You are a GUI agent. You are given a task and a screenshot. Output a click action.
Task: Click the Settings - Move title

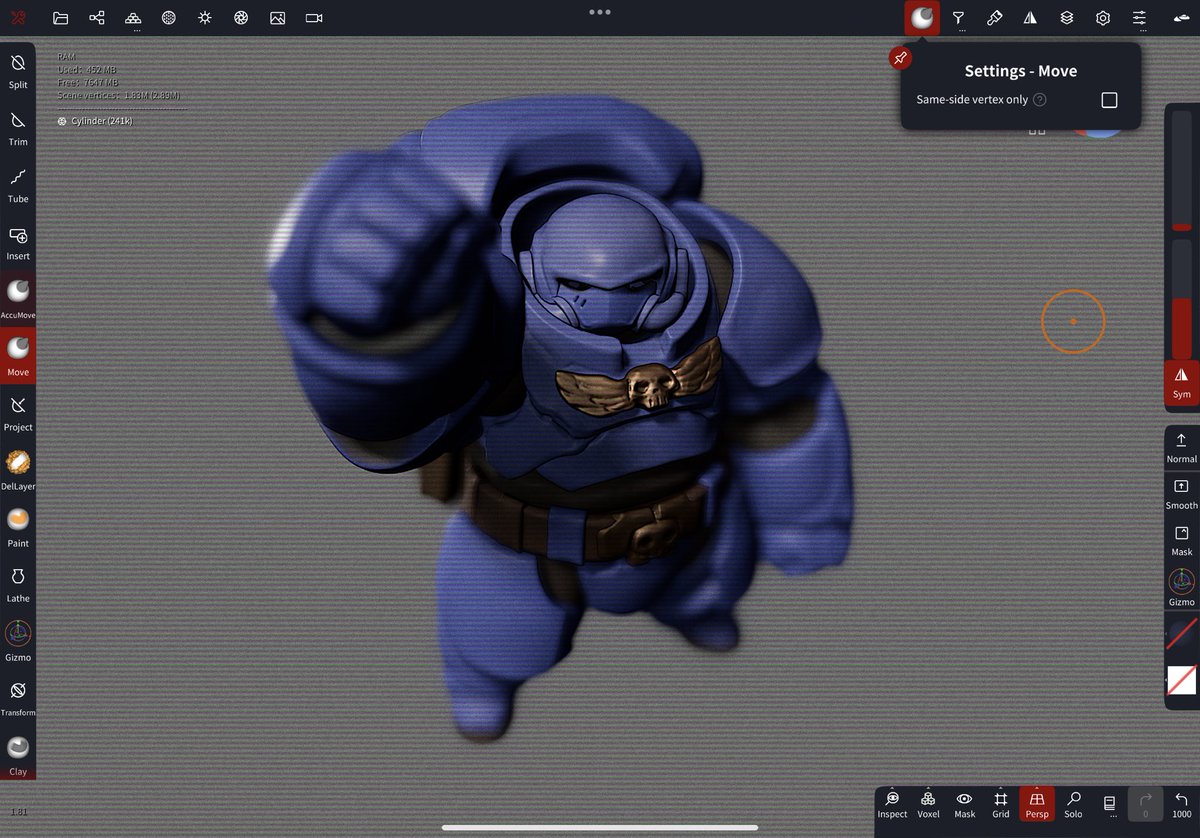1020,71
